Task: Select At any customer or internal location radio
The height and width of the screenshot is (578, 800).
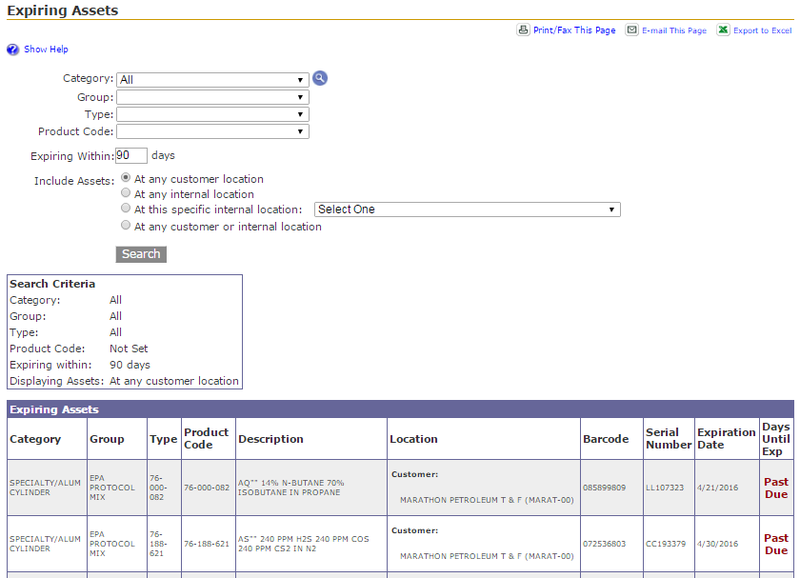Action: (x=126, y=225)
